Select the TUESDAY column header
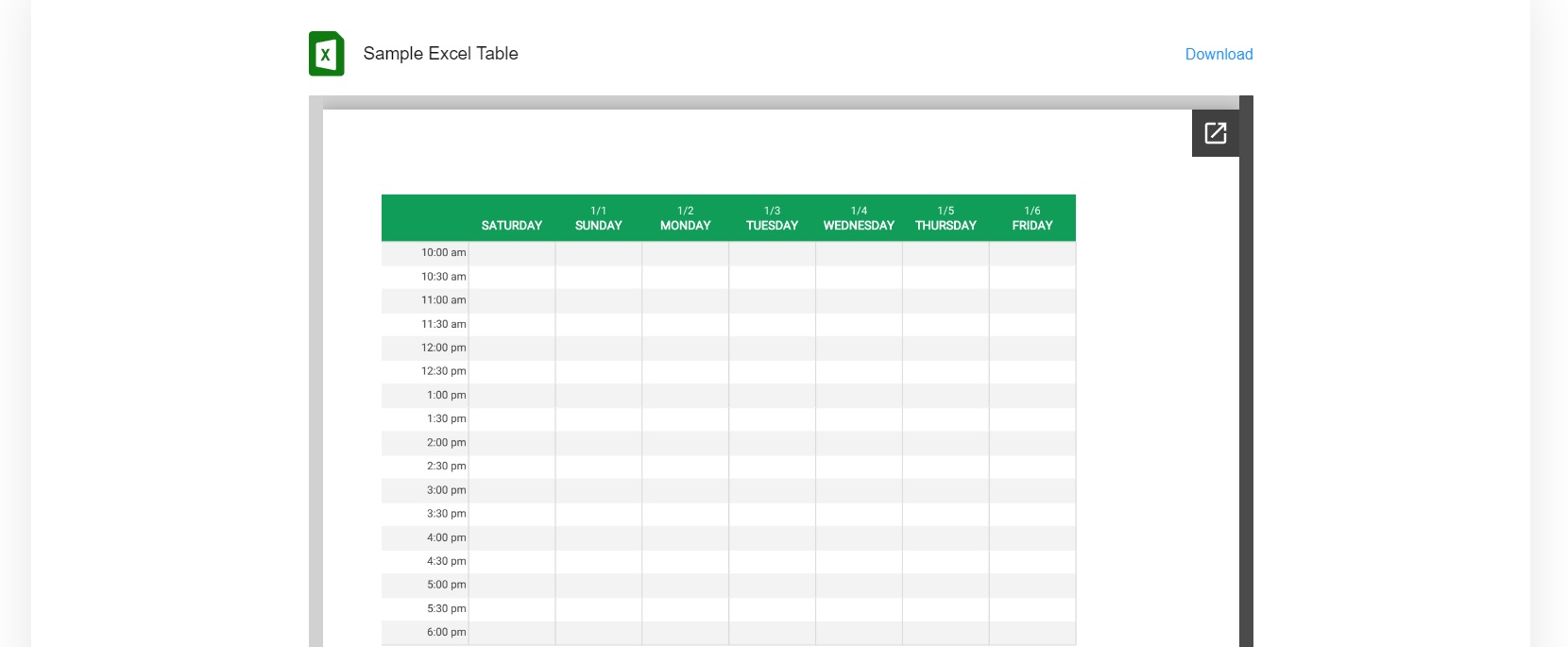 (773, 226)
